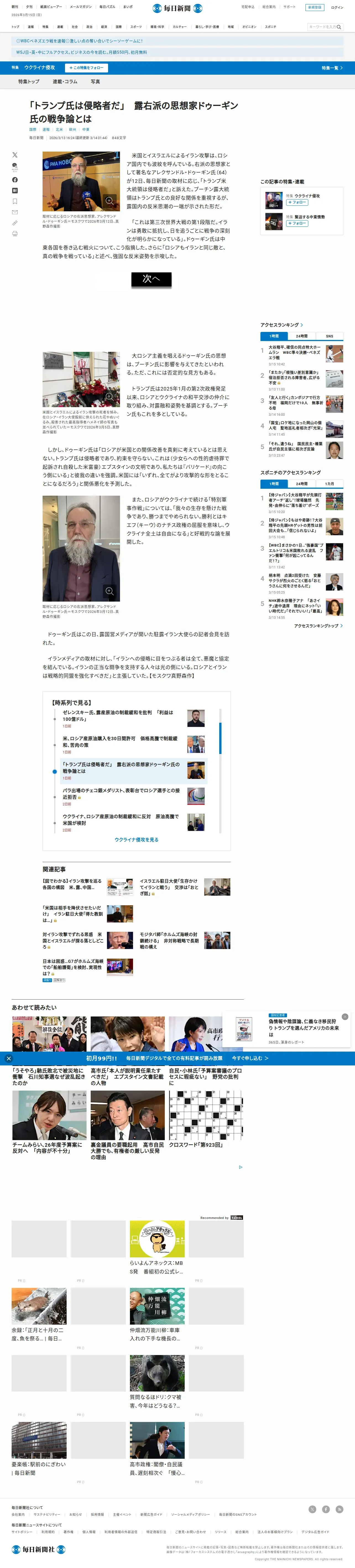This screenshot has height=1568, width=355.
Task: Switch Sponichi ranking to 1カ月 tab
Action: pyautogui.click(x=329, y=484)
